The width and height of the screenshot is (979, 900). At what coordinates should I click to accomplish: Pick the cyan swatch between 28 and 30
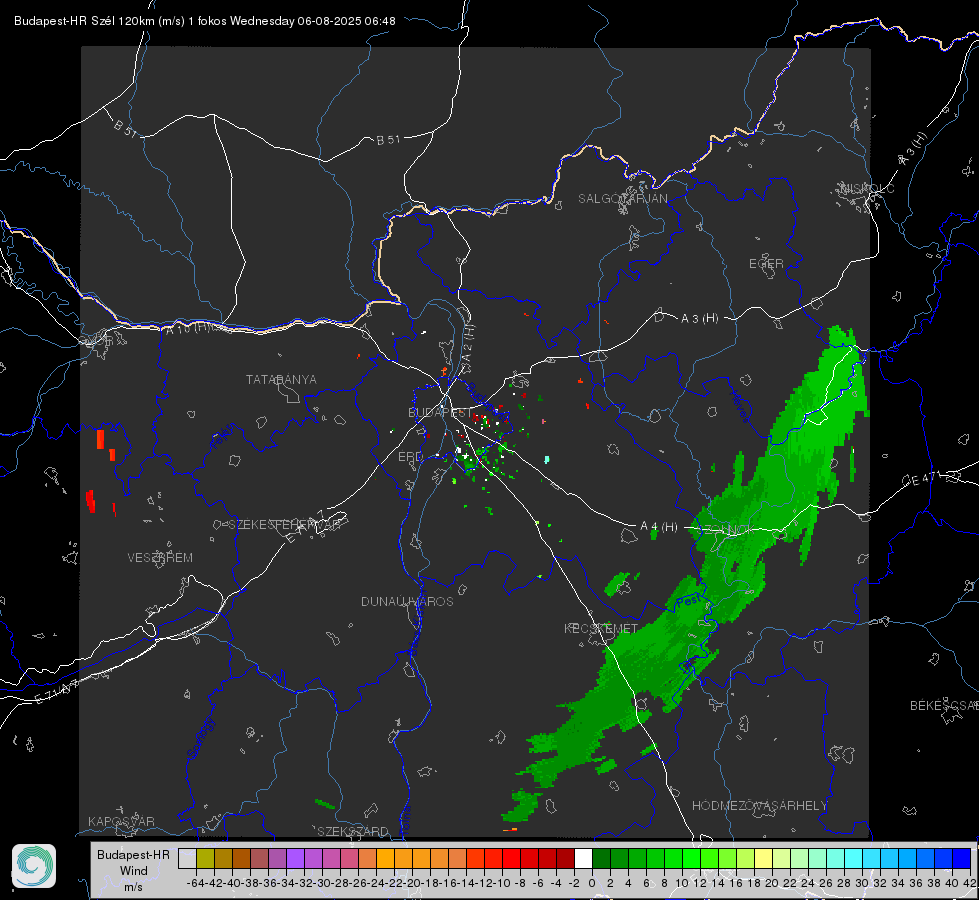coord(854,858)
